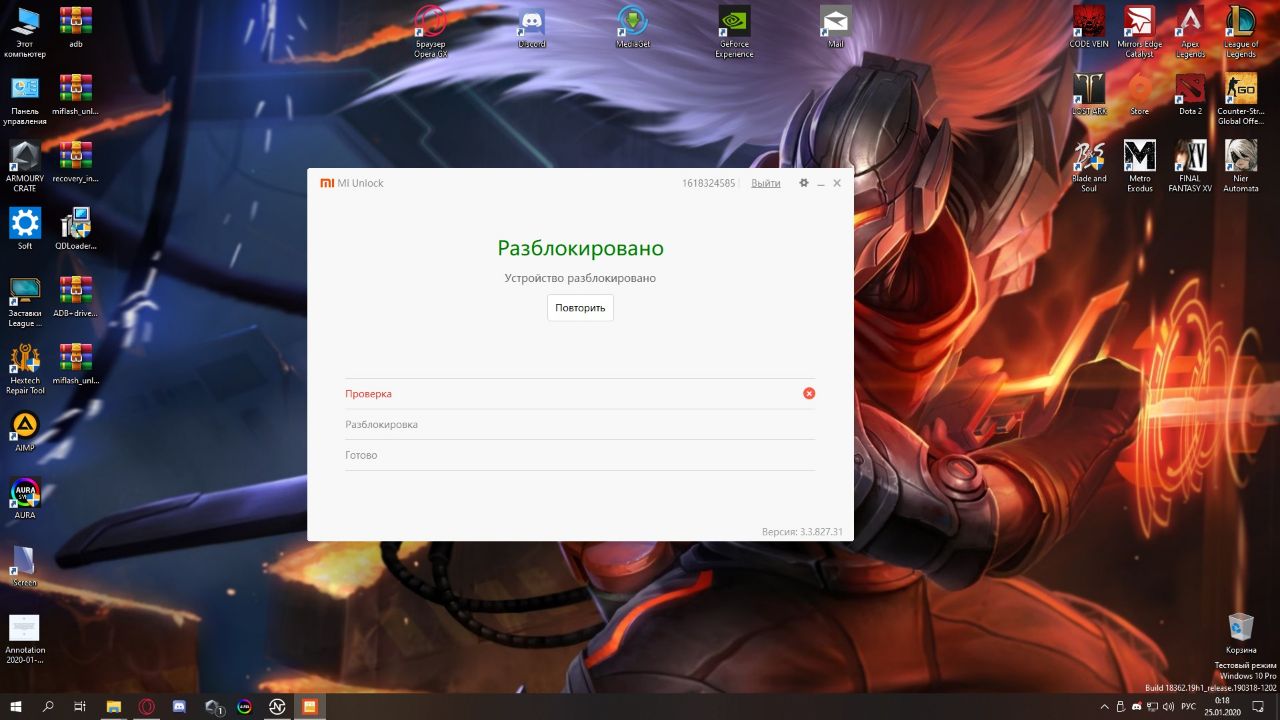
Task: Open Screen desktop shortcut
Action: click(25, 565)
